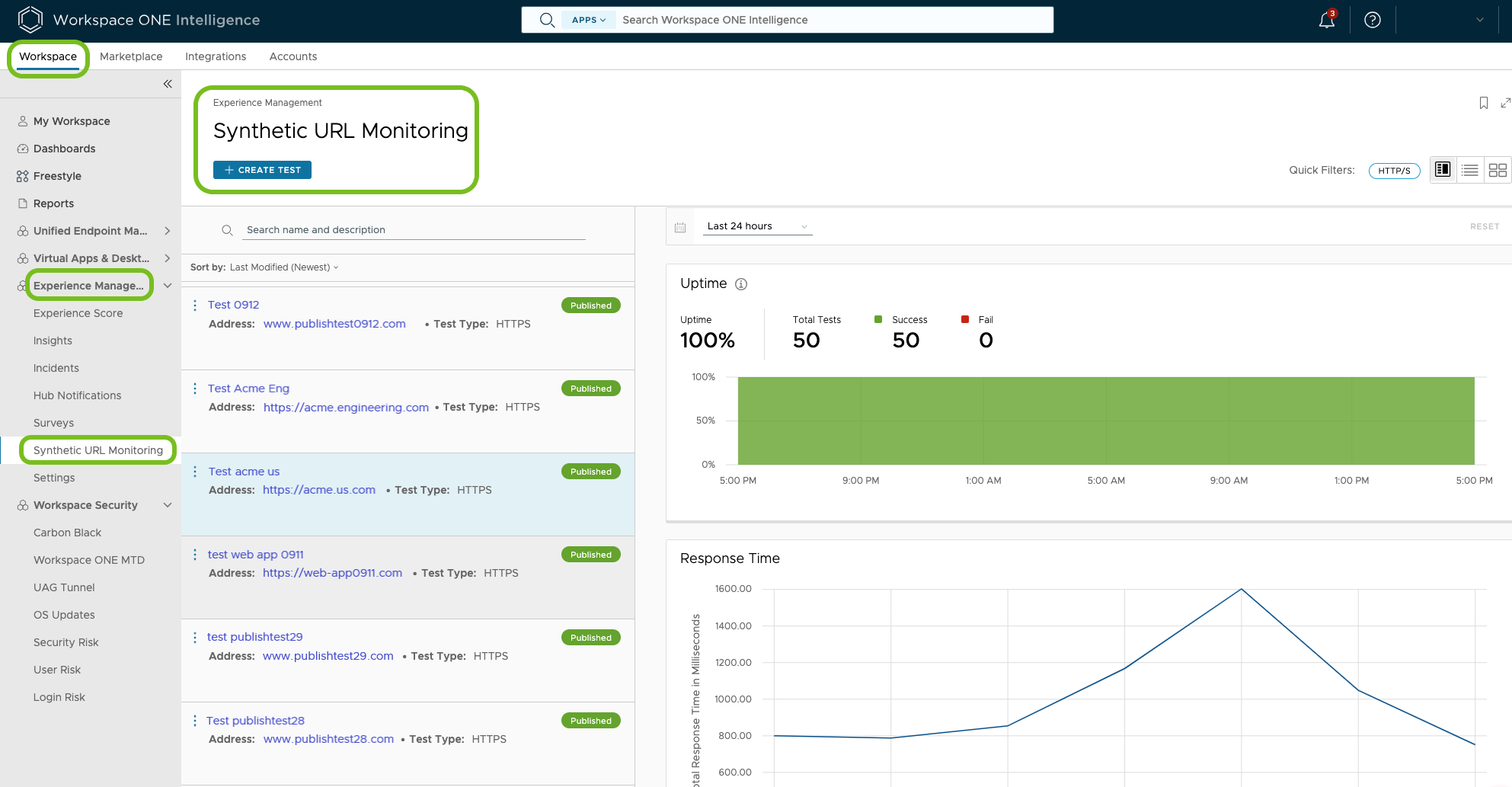The width and height of the screenshot is (1512, 787).
Task: Click the Reports document icon
Action: [23, 203]
